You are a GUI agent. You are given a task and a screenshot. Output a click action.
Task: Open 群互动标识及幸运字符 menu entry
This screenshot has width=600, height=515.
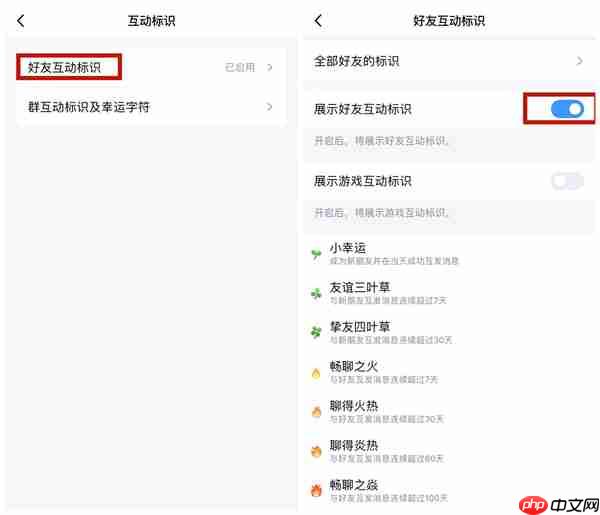point(151,107)
